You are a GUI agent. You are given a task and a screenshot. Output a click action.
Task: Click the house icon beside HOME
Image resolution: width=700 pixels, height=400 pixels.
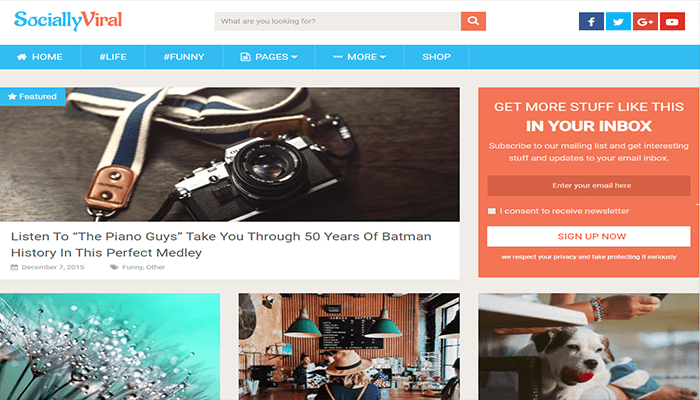point(21,57)
